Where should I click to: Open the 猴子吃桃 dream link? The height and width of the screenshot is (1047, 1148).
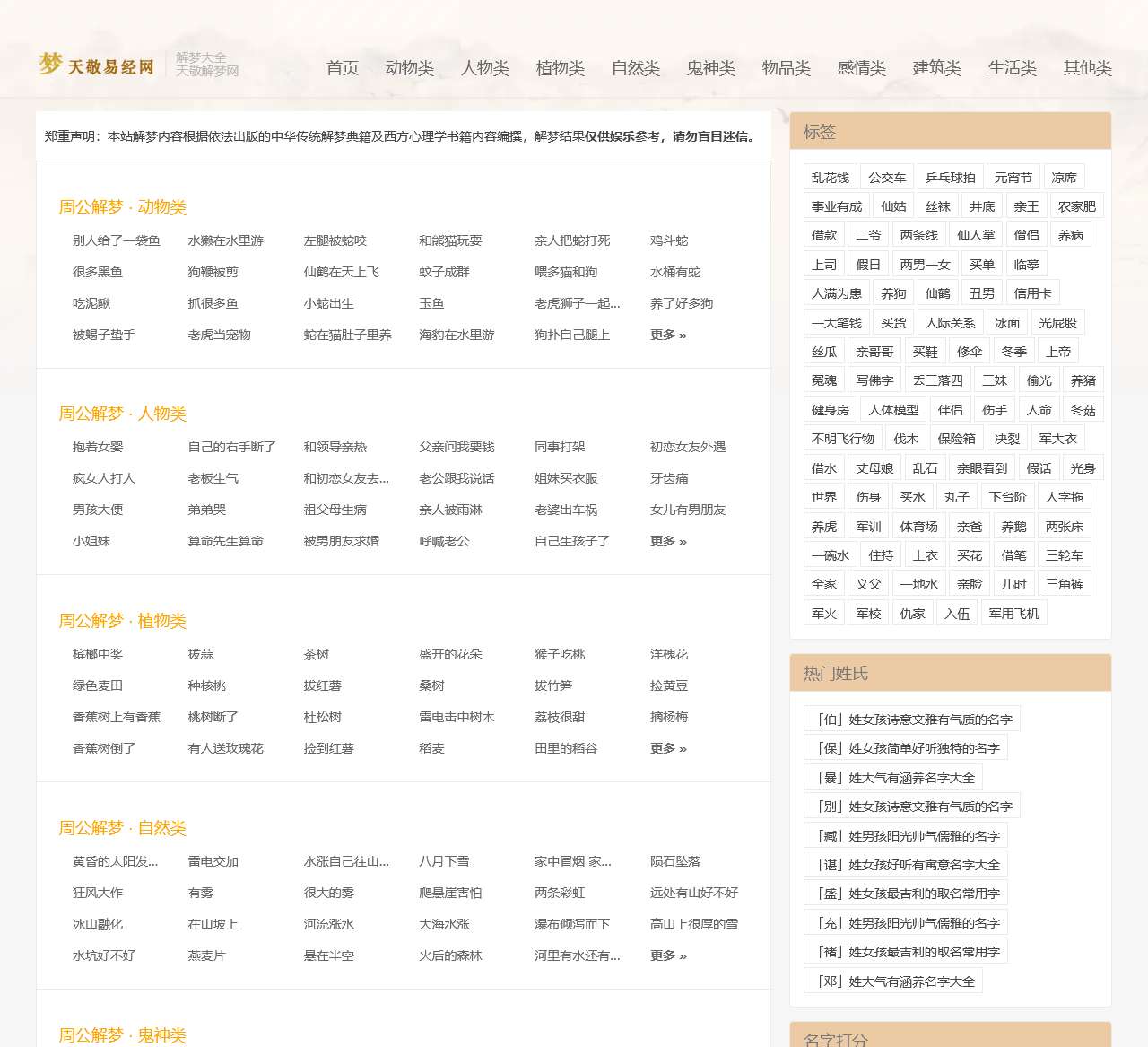(560, 654)
